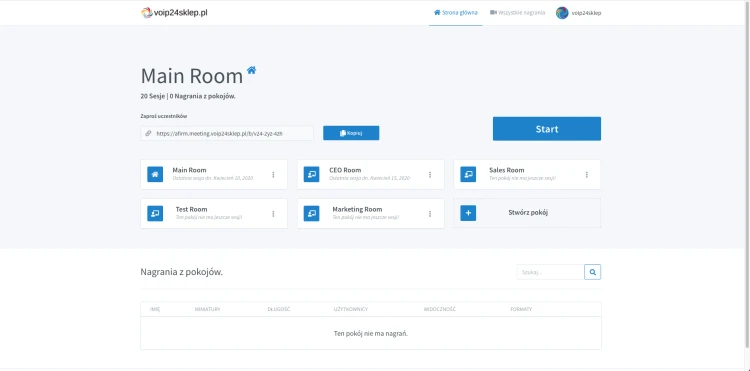The image size is (750, 371).
Task: Copy the invite link with Kopiuj
Action: (351, 133)
